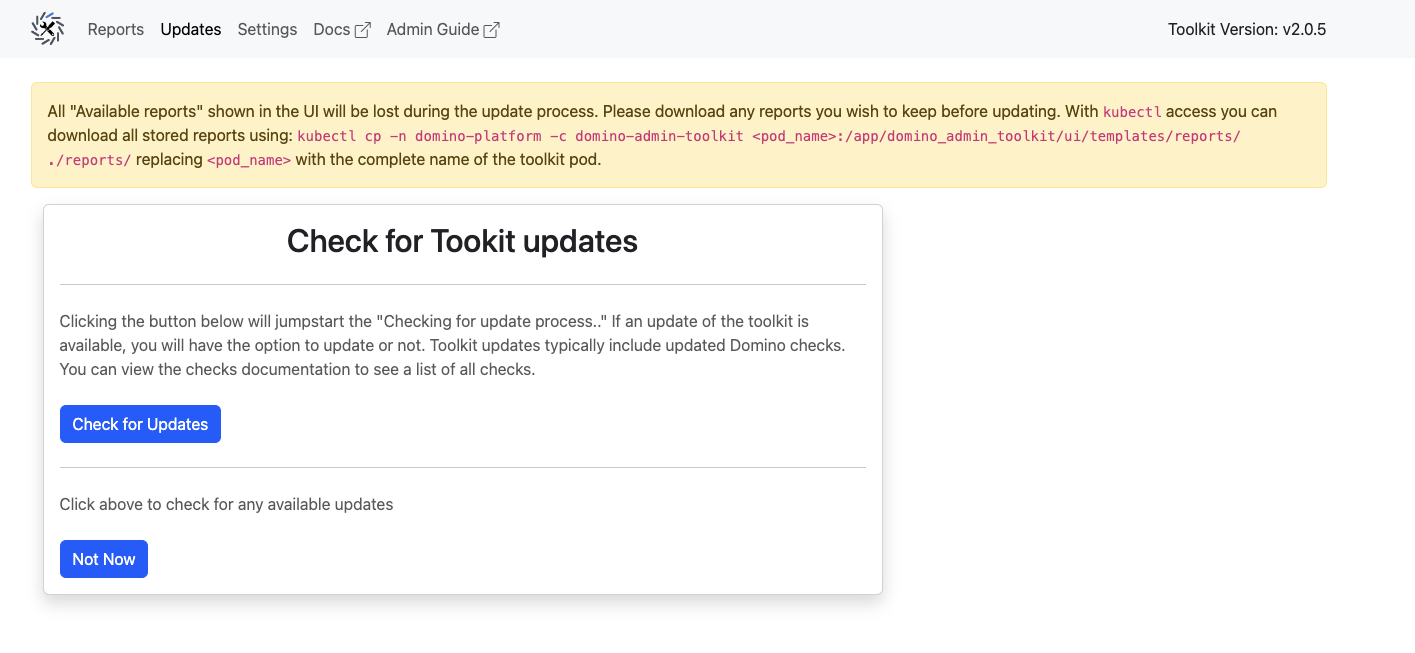
Task: Select the Updates nav item
Action: 190,29
